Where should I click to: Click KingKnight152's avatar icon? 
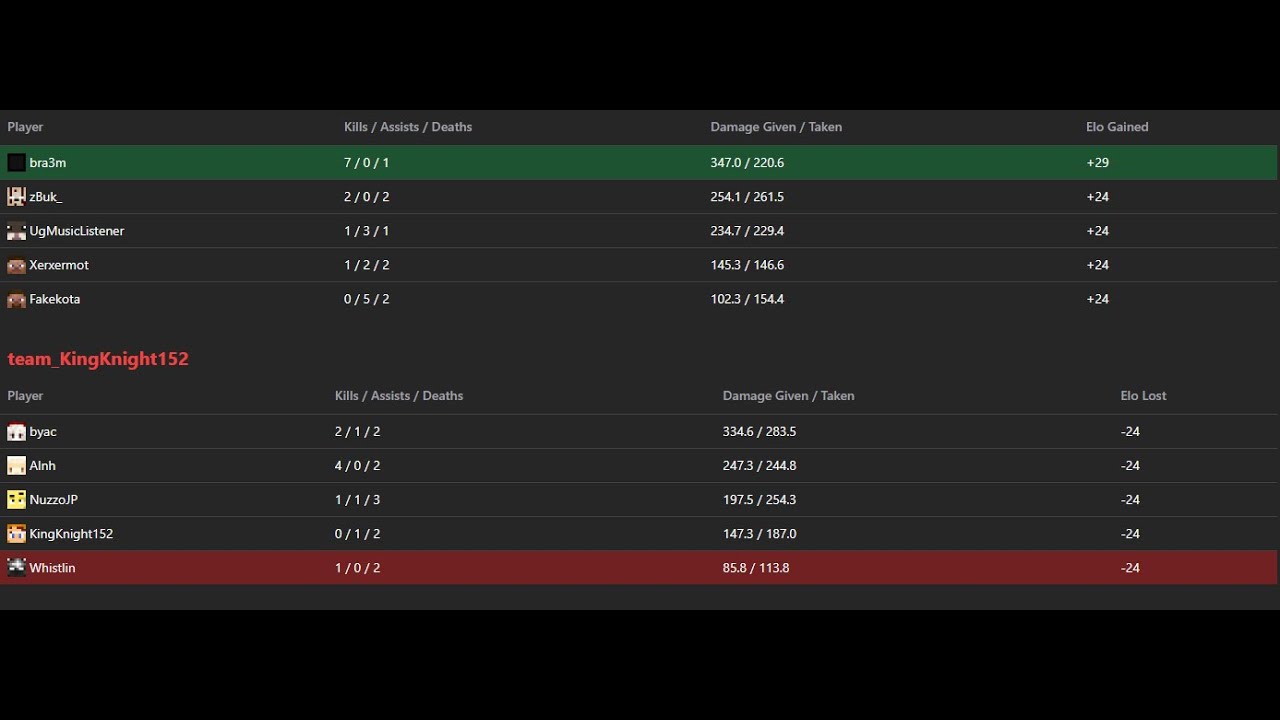point(16,534)
